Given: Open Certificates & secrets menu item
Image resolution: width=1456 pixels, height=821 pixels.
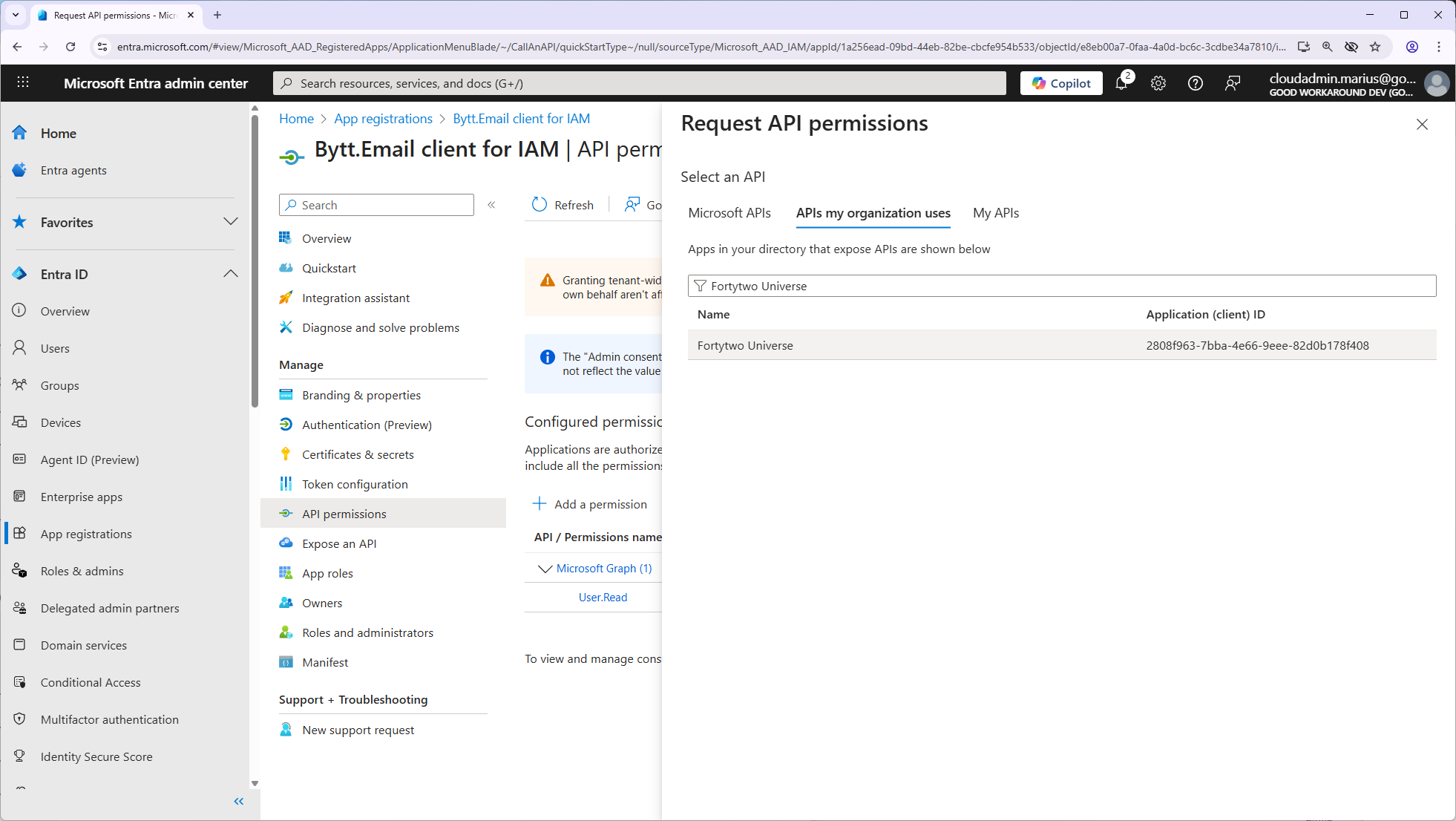Looking at the screenshot, I should point(358,454).
